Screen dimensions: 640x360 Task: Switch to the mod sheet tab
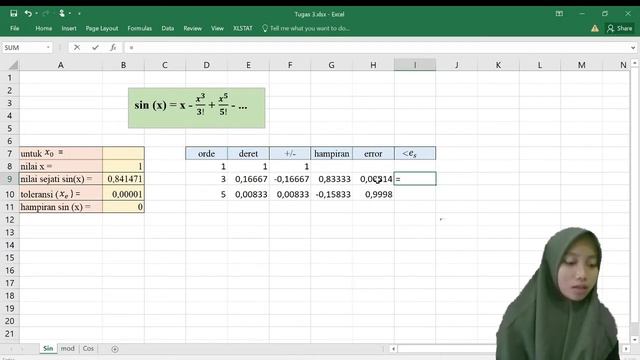click(x=67, y=349)
